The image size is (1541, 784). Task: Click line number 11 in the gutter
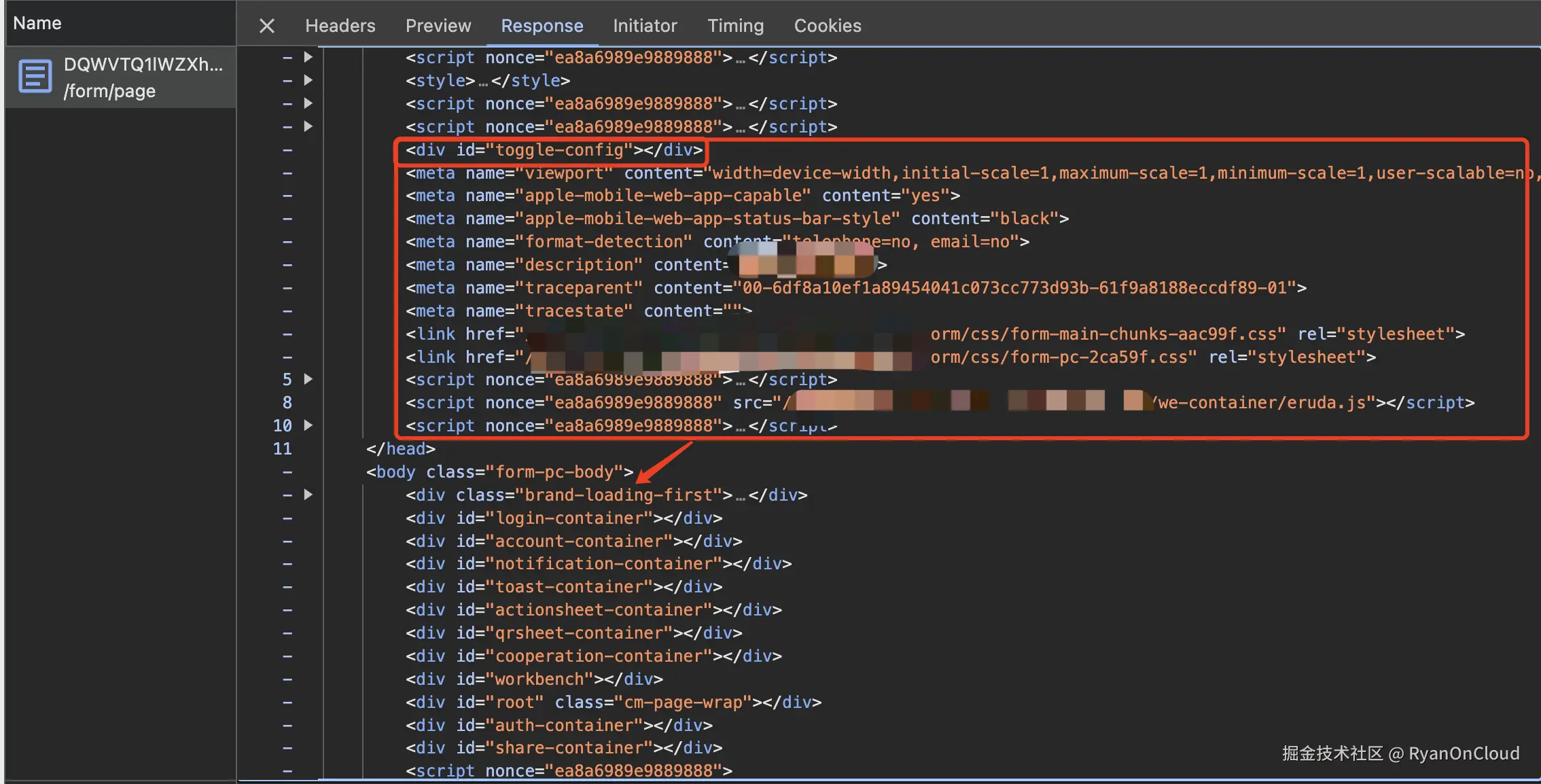click(x=282, y=448)
